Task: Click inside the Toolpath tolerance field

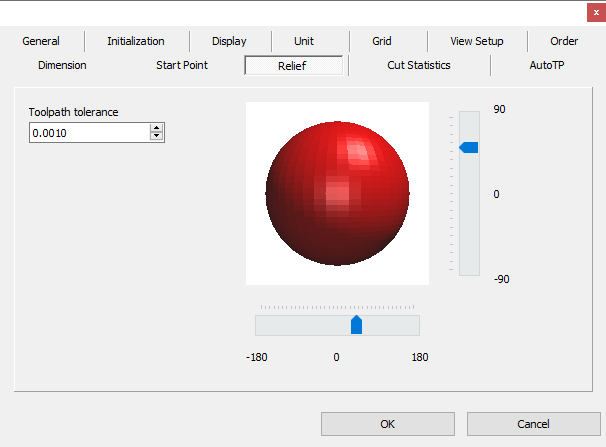Action: pos(90,133)
